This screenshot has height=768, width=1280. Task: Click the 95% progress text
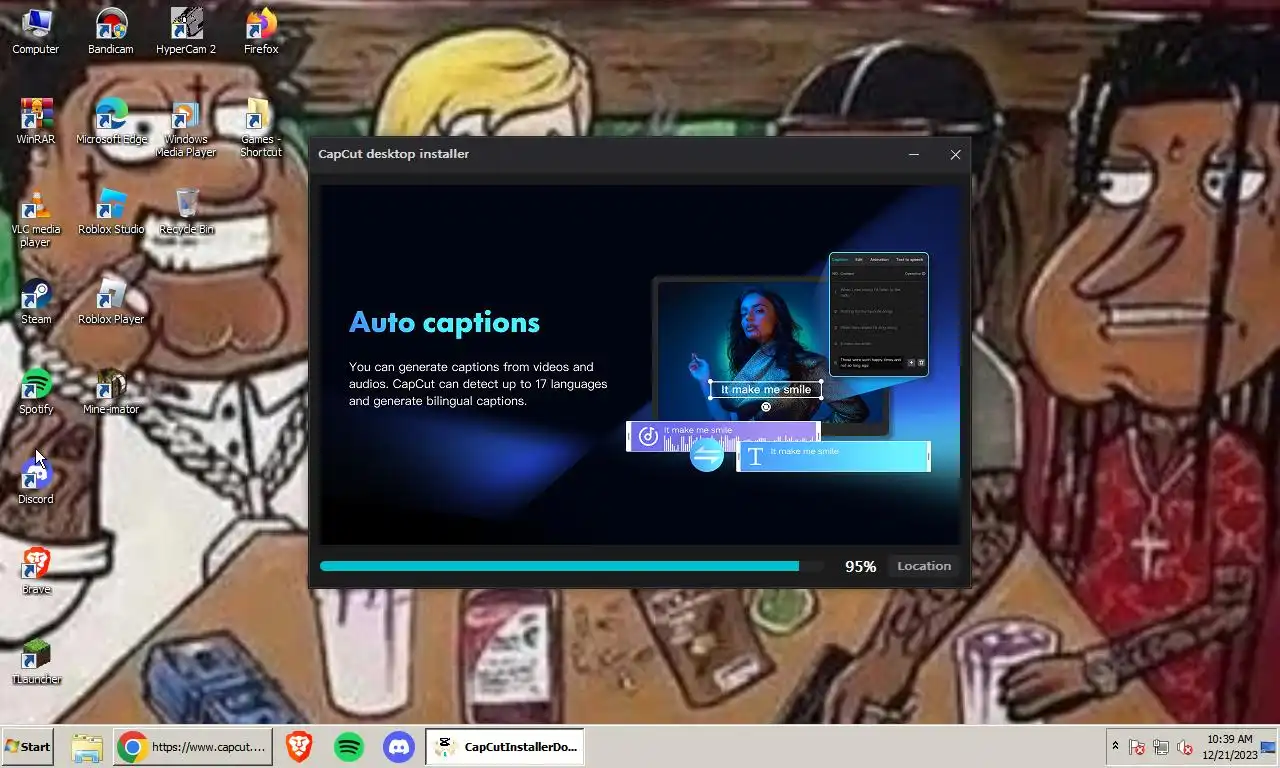click(x=860, y=566)
